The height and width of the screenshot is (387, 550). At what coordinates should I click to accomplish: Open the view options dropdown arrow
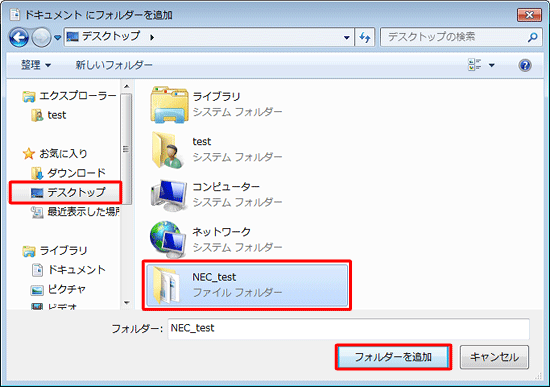492,65
